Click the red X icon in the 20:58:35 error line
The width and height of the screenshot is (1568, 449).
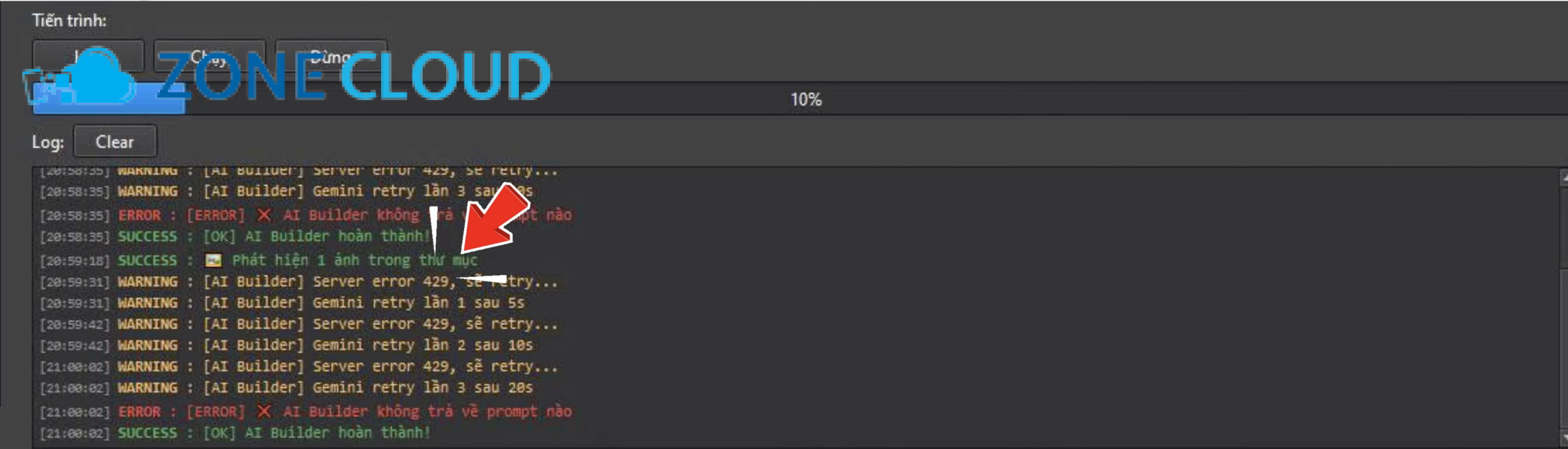(x=264, y=215)
